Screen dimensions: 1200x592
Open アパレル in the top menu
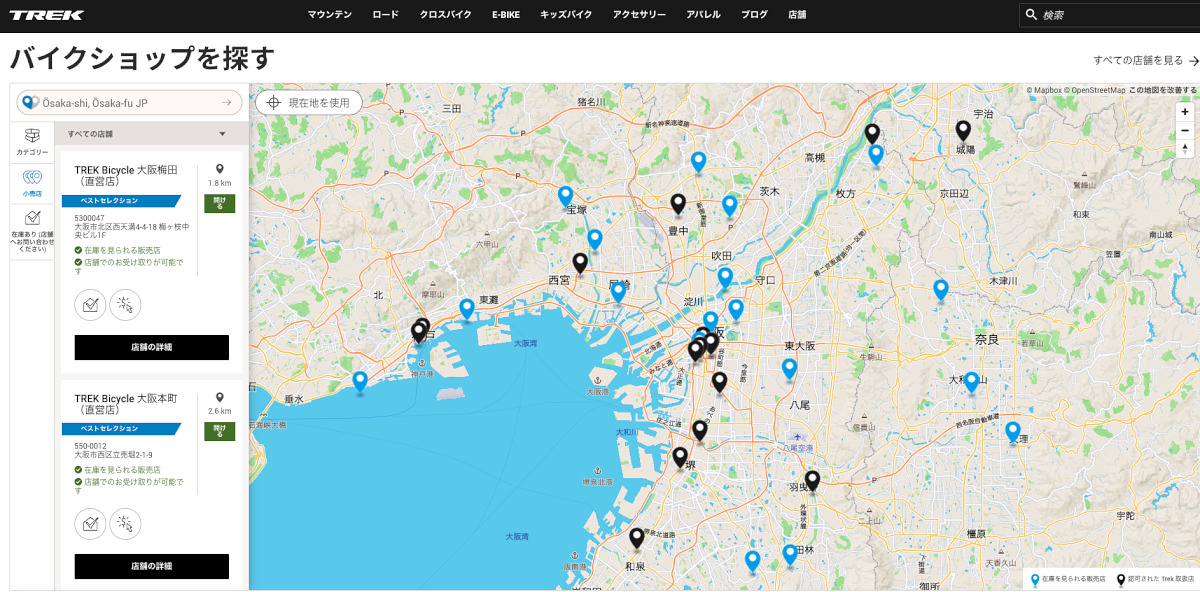click(x=704, y=15)
